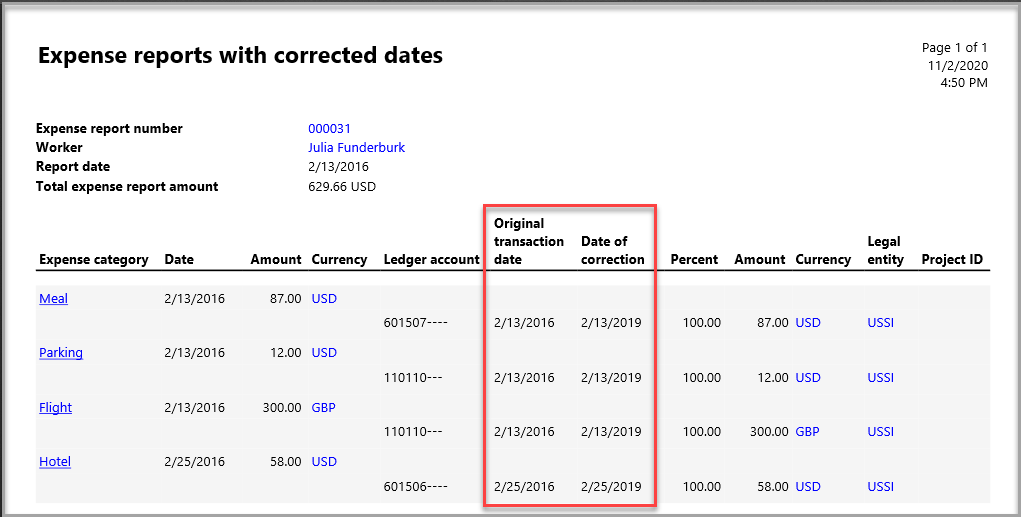This screenshot has width=1021, height=517.
Task: Click USSI legal entity for ledger 601507
Action: pos(880,323)
